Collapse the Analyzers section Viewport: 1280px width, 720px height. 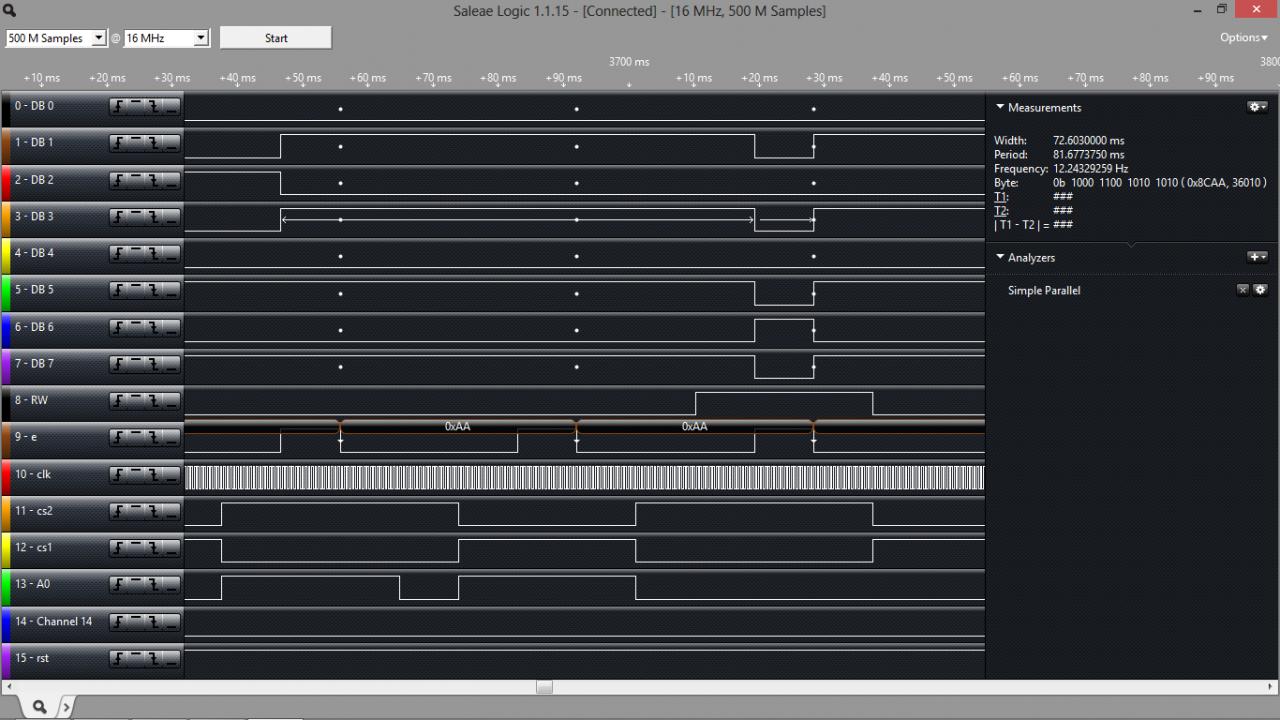(1000, 257)
